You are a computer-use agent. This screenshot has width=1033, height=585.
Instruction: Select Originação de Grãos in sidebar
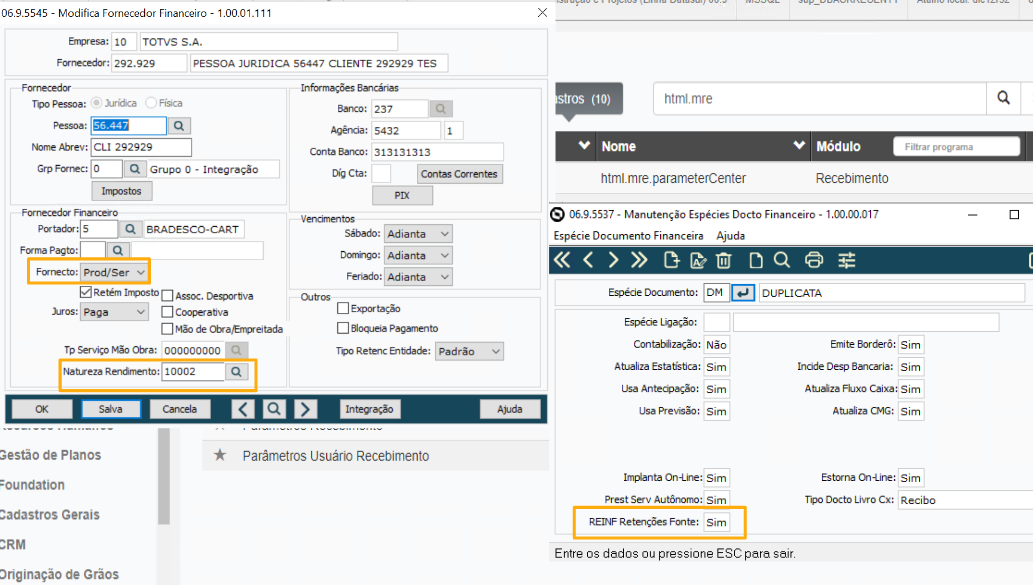59,574
